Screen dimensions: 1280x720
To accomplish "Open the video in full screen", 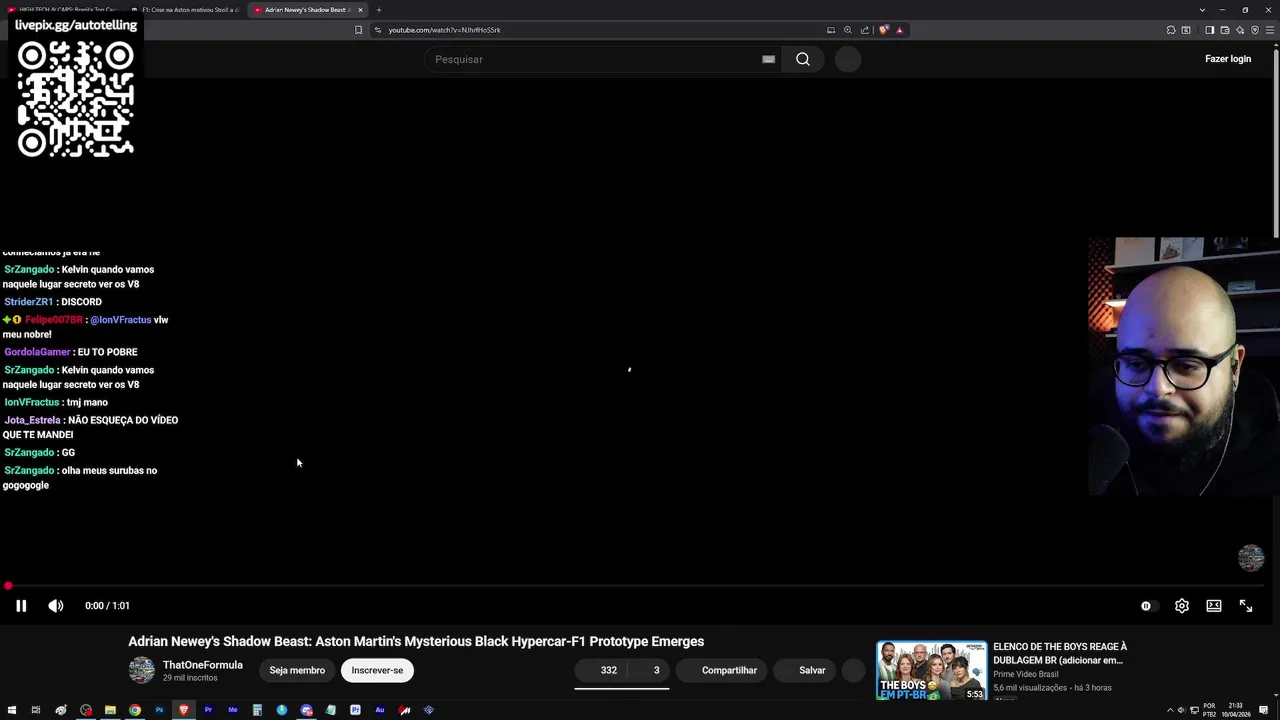I will pyautogui.click(x=1246, y=606).
